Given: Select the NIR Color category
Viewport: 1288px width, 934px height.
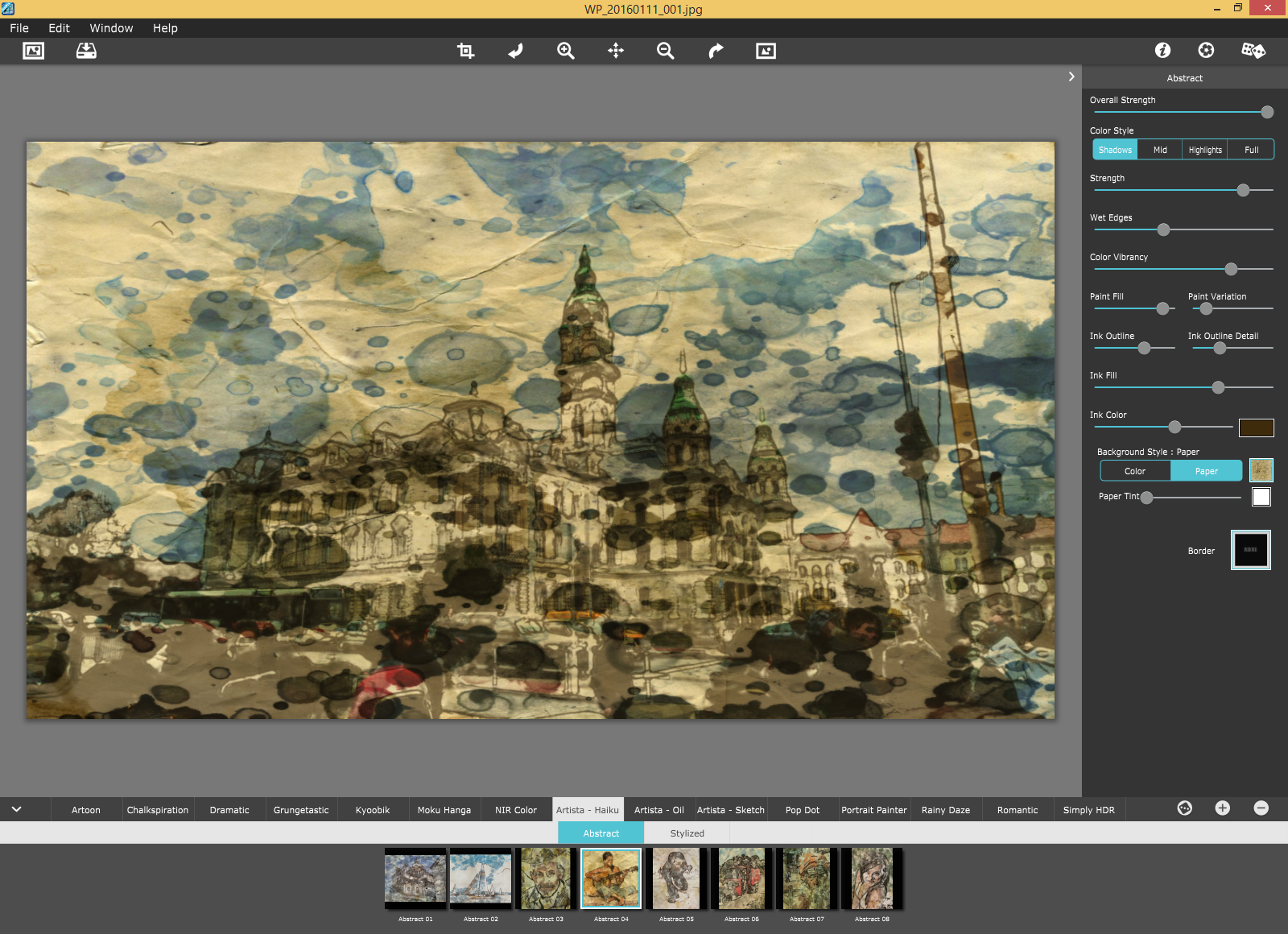Looking at the screenshot, I should tap(516, 810).
